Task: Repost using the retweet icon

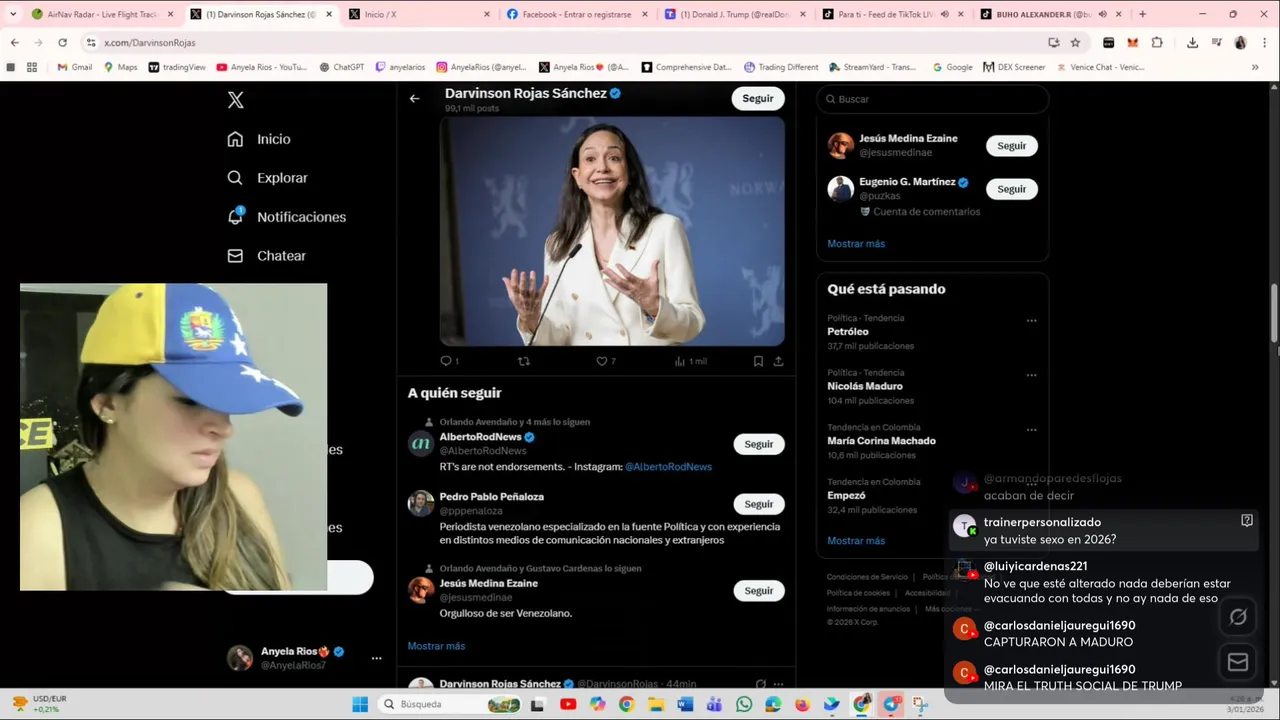Action: coord(523,361)
